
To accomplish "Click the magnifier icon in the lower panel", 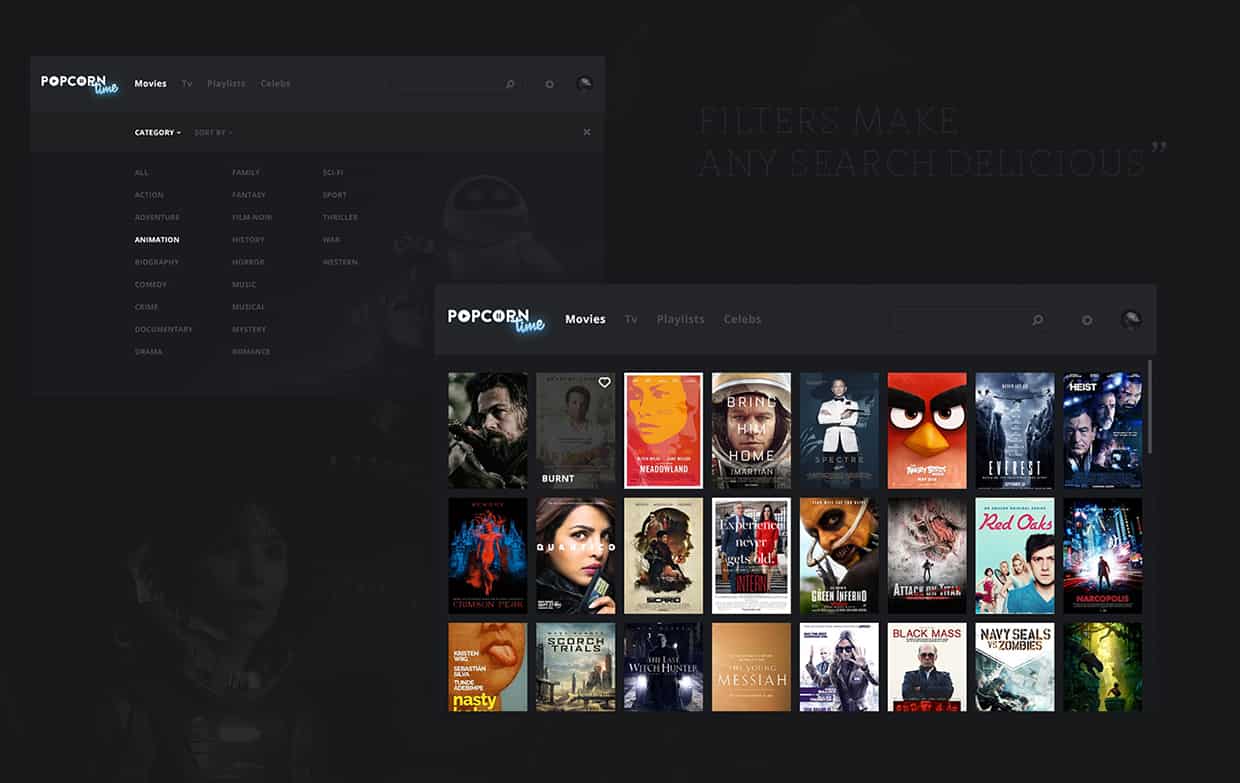I will point(1037,319).
